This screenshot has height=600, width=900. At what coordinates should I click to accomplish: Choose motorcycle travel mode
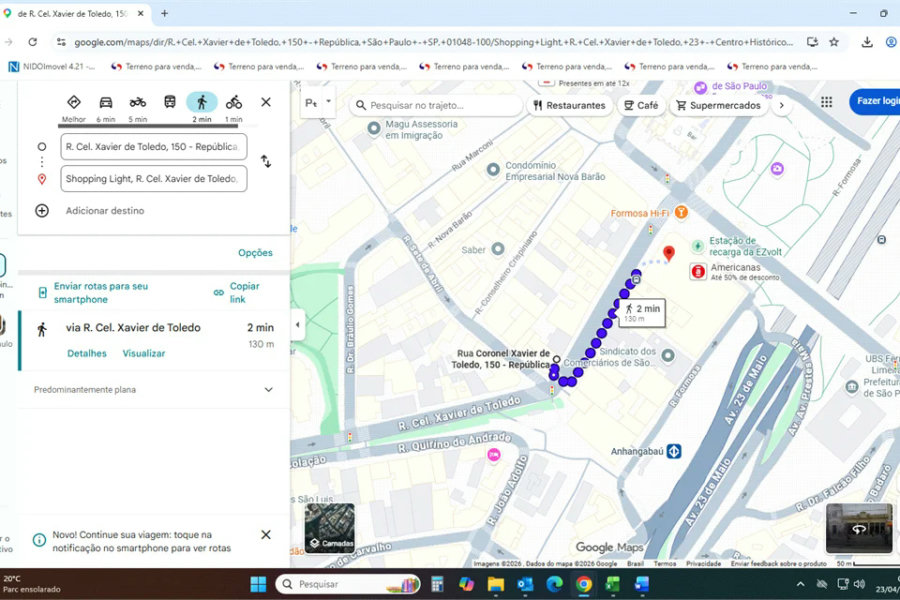tap(137, 102)
